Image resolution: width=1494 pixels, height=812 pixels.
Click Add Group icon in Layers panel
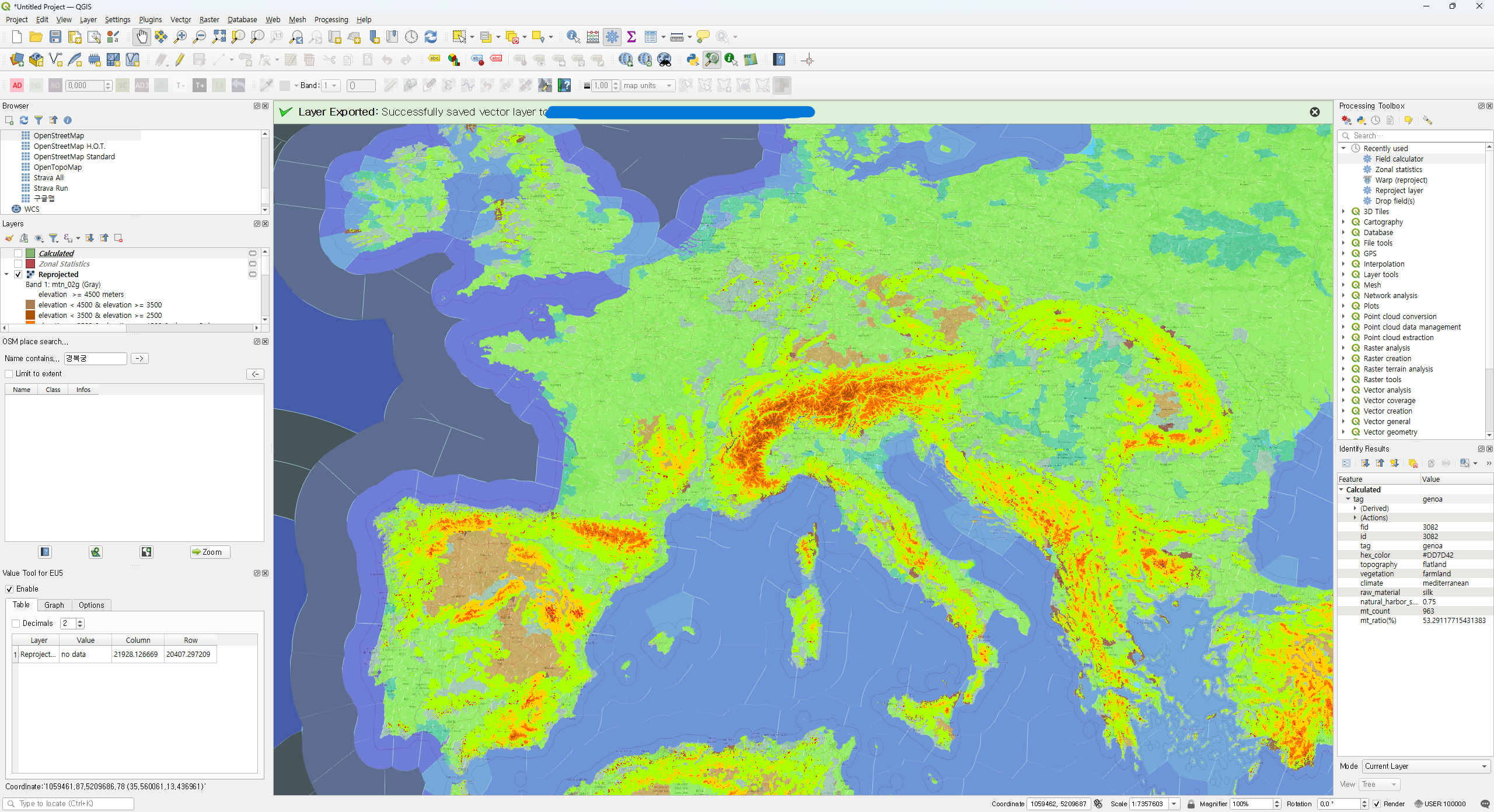coord(24,238)
